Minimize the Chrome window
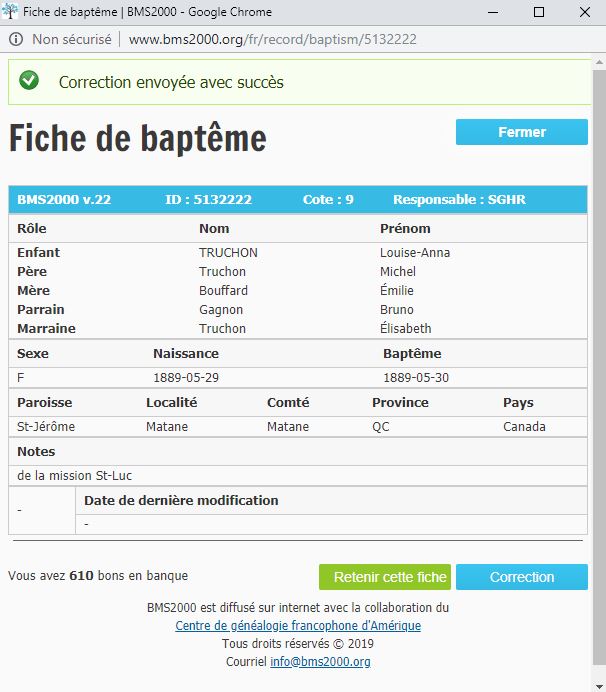The width and height of the screenshot is (606, 692). click(x=493, y=12)
